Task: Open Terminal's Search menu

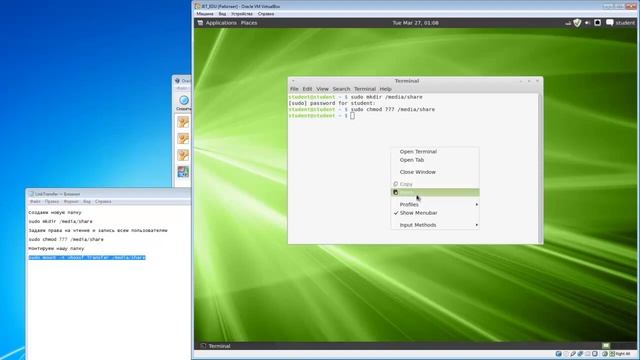Action: (341, 89)
